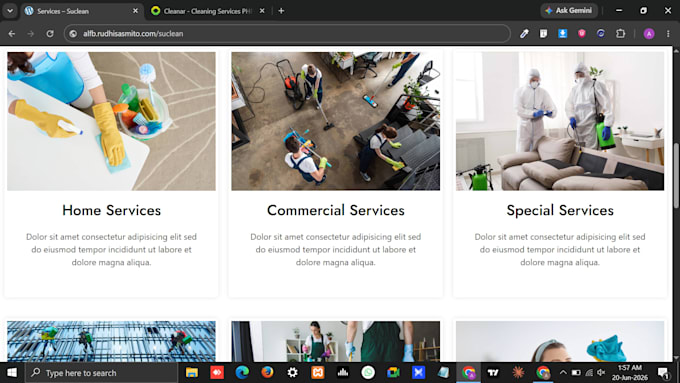Screen dimensions: 680x383
Task: Open the Extensions puzzle piece menu
Action: pyautogui.click(x=621, y=33)
